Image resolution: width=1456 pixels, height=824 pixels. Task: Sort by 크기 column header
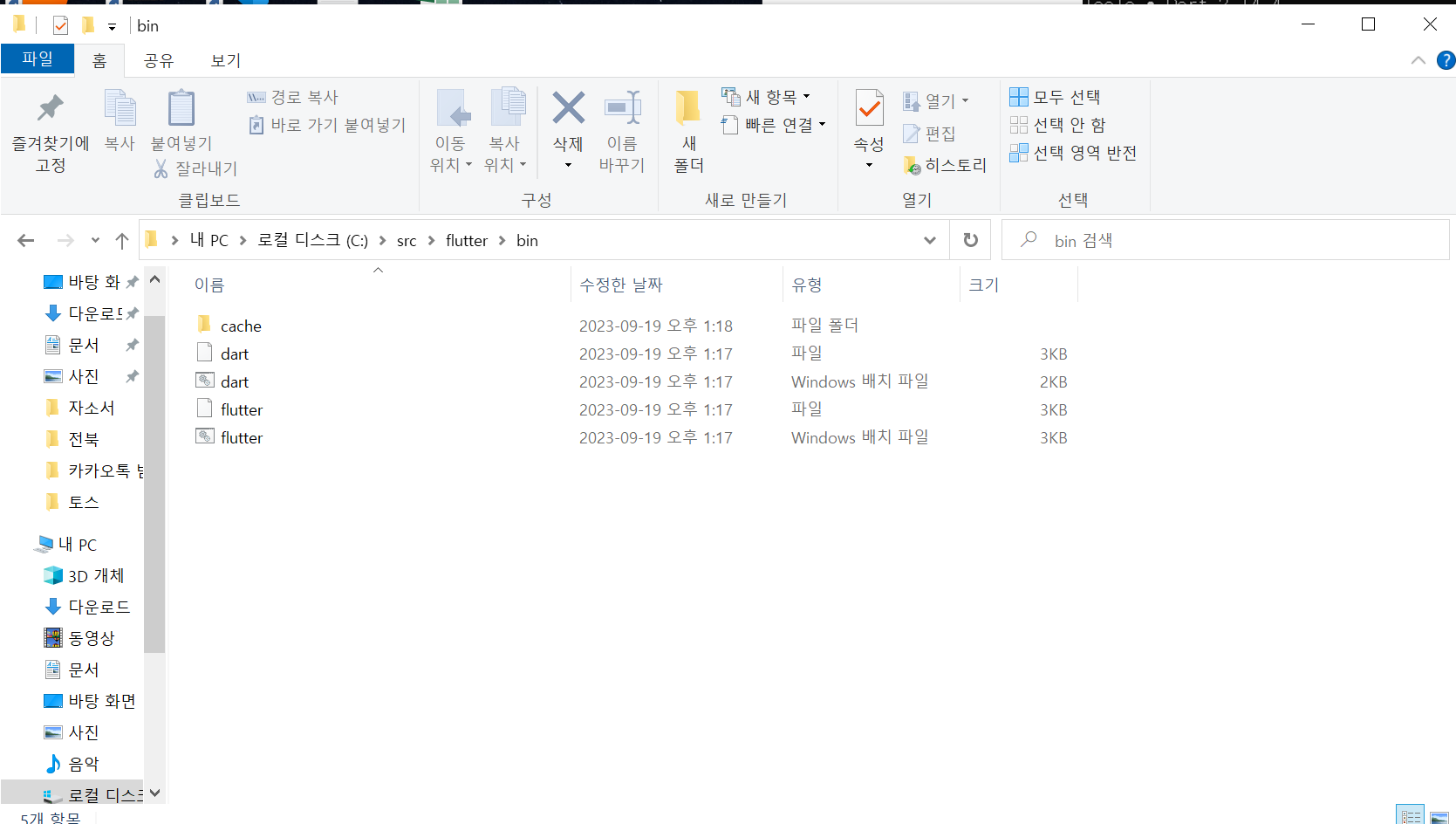tap(1019, 285)
